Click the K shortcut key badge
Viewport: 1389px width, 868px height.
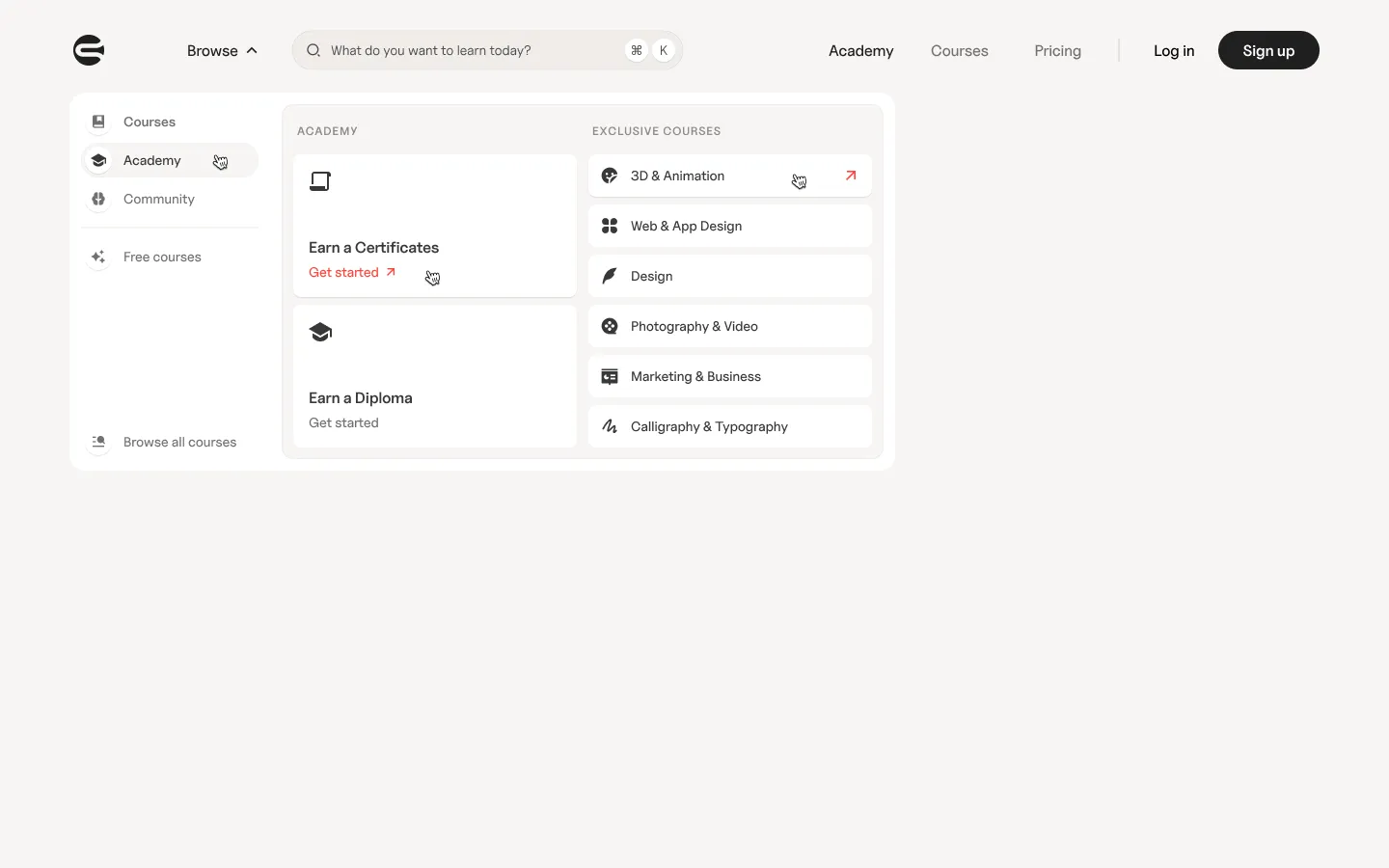pyautogui.click(x=664, y=50)
